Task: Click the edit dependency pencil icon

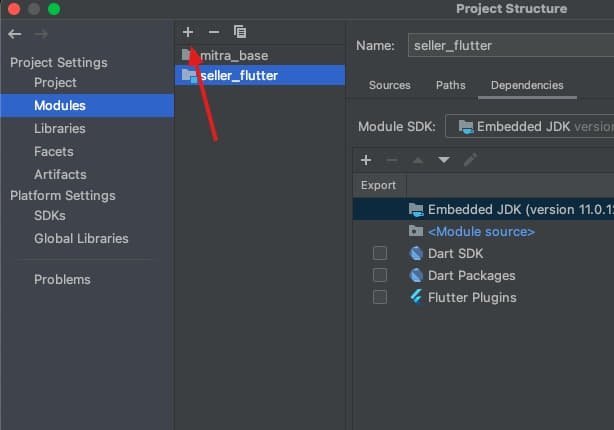Action: coord(470,160)
